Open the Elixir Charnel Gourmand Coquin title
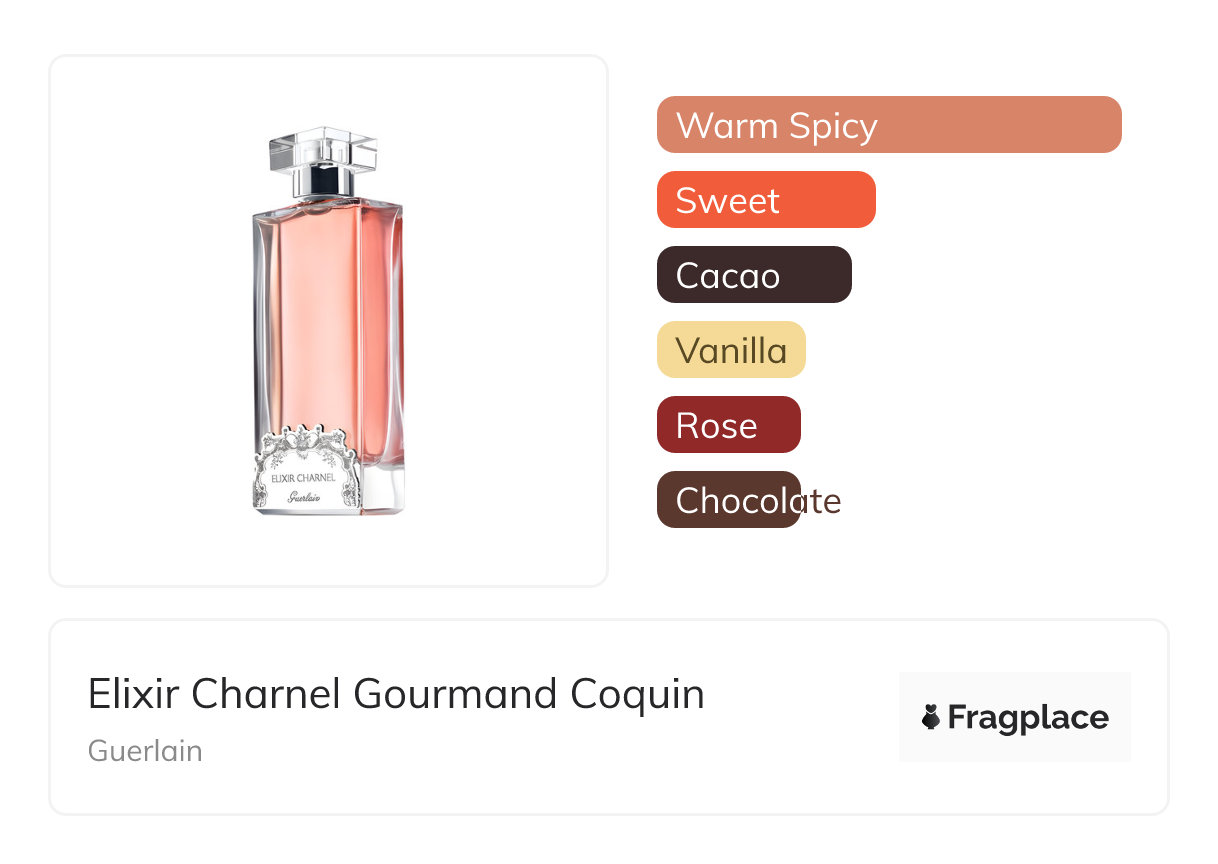Screen dimensions: 1218x864 [396, 694]
